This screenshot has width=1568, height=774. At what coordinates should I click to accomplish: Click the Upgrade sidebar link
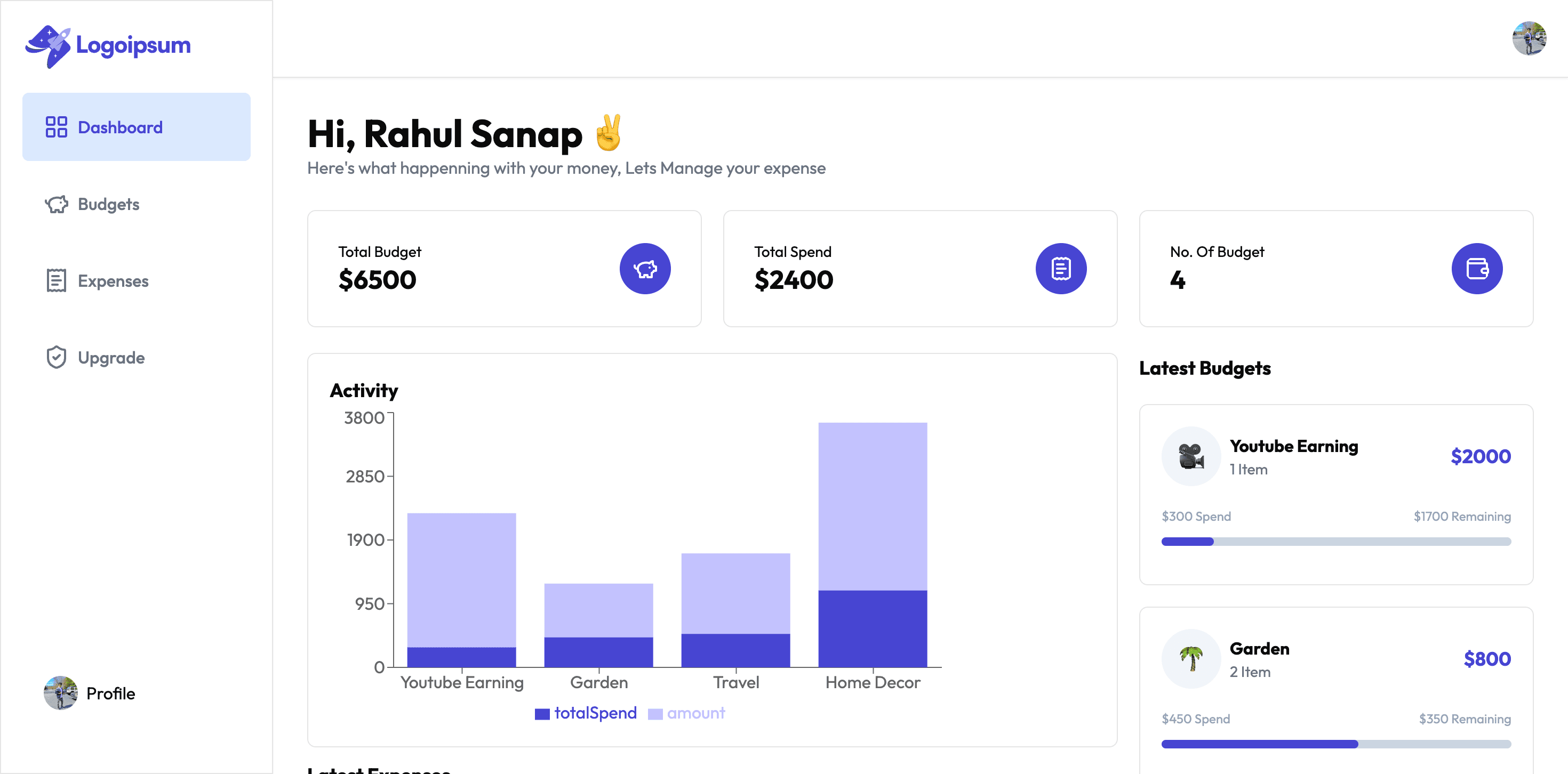coord(111,357)
